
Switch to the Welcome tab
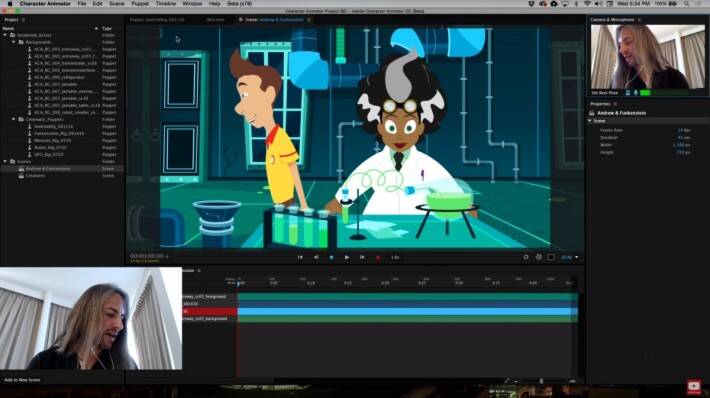pos(215,20)
